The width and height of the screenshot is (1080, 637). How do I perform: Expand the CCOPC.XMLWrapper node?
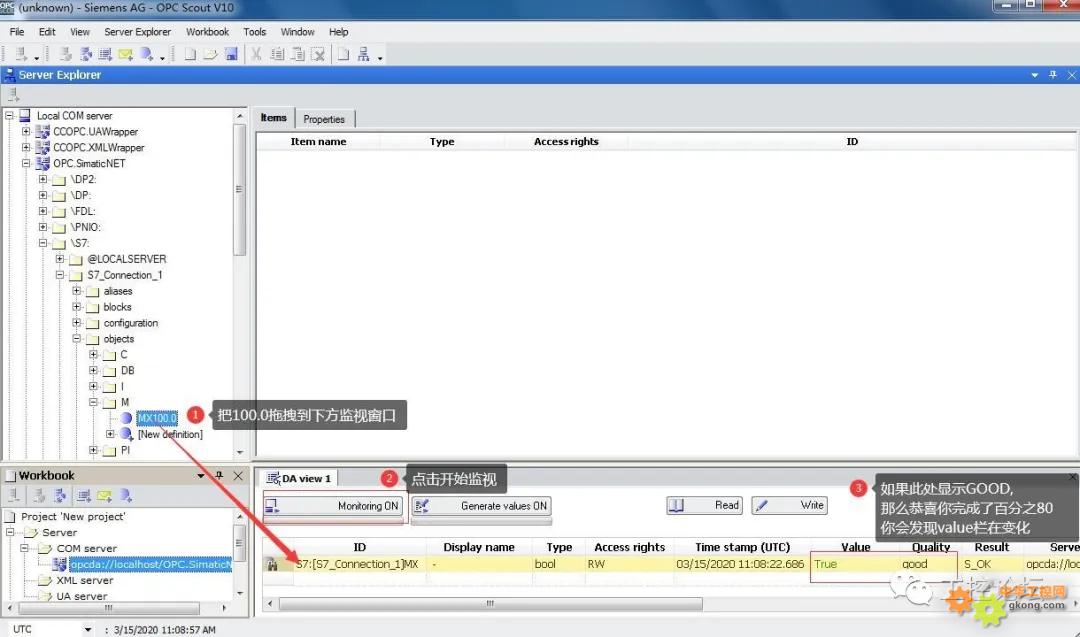click(x=26, y=147)
